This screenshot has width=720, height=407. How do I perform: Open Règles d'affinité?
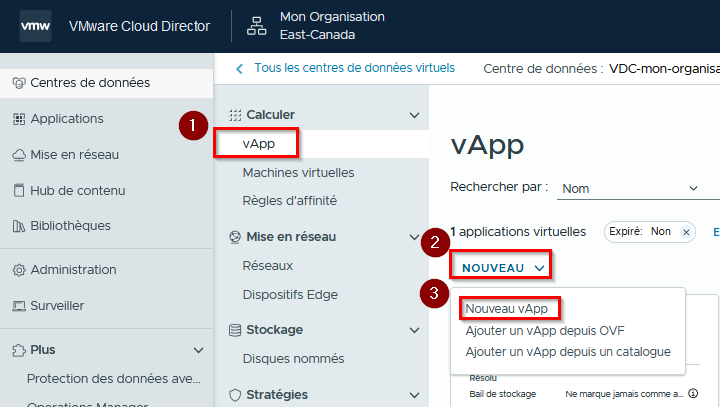tap(290, 201)
